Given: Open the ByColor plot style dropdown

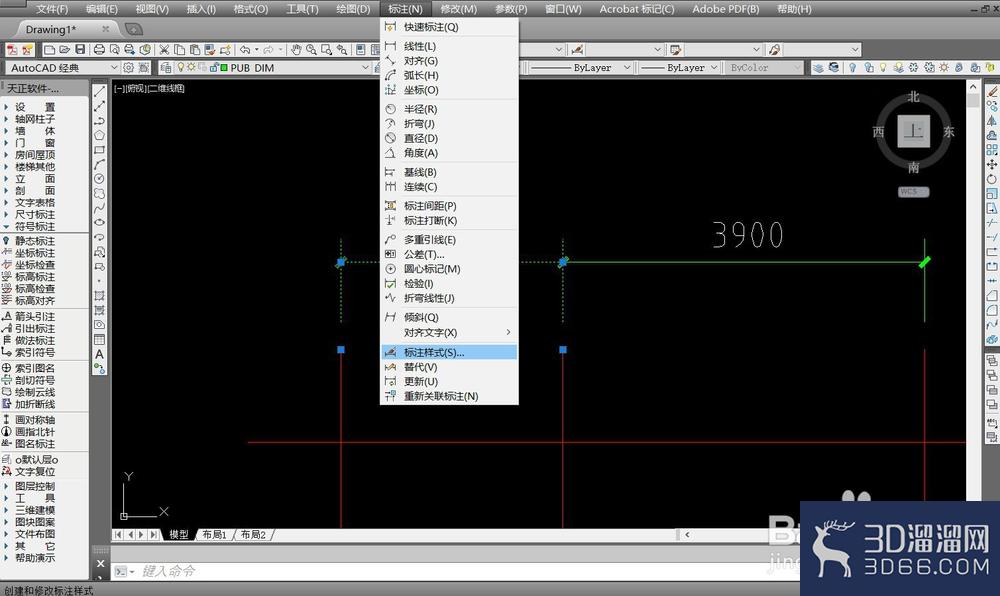Looking at the screenshot, I should point(763,68).
